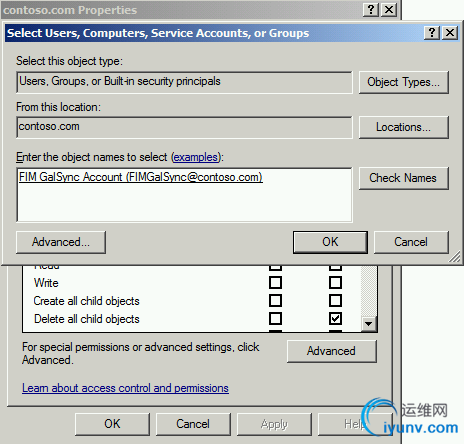Uncheck Deny for Delete all child objects
Image resolution: width=464 pixels, height=444 pixels.
pyautogui.click(x=335, y=319)
